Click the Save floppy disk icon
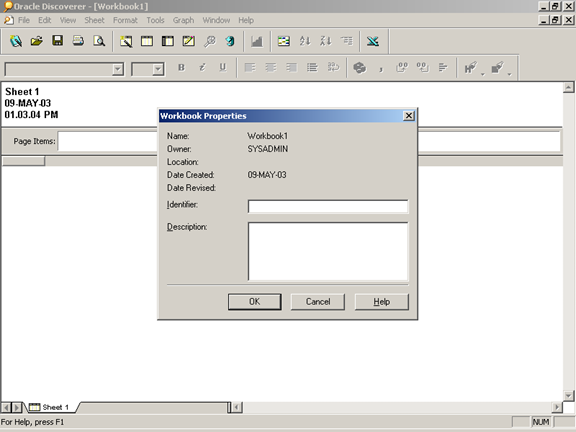Viewport: 576px width, 432px height. coord(57,41)
